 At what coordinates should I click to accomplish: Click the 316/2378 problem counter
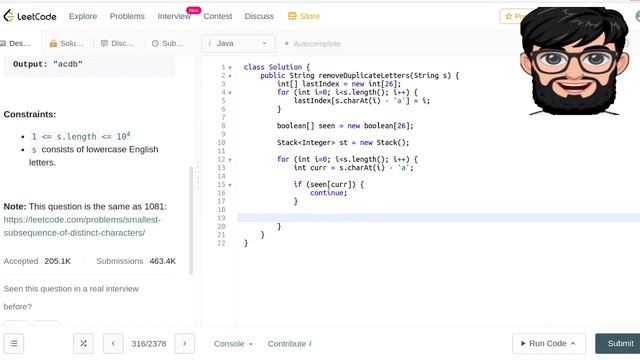(x=149, y=344)
